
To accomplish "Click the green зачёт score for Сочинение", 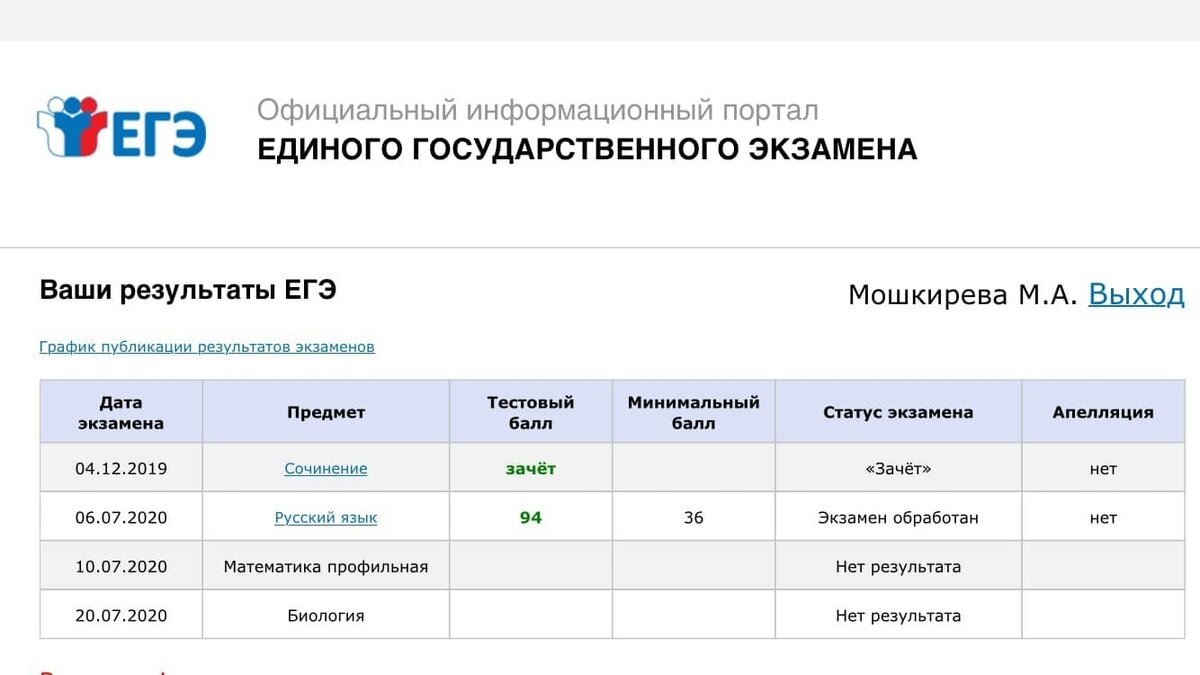I will pyautogui.click(x=531, y=467).
